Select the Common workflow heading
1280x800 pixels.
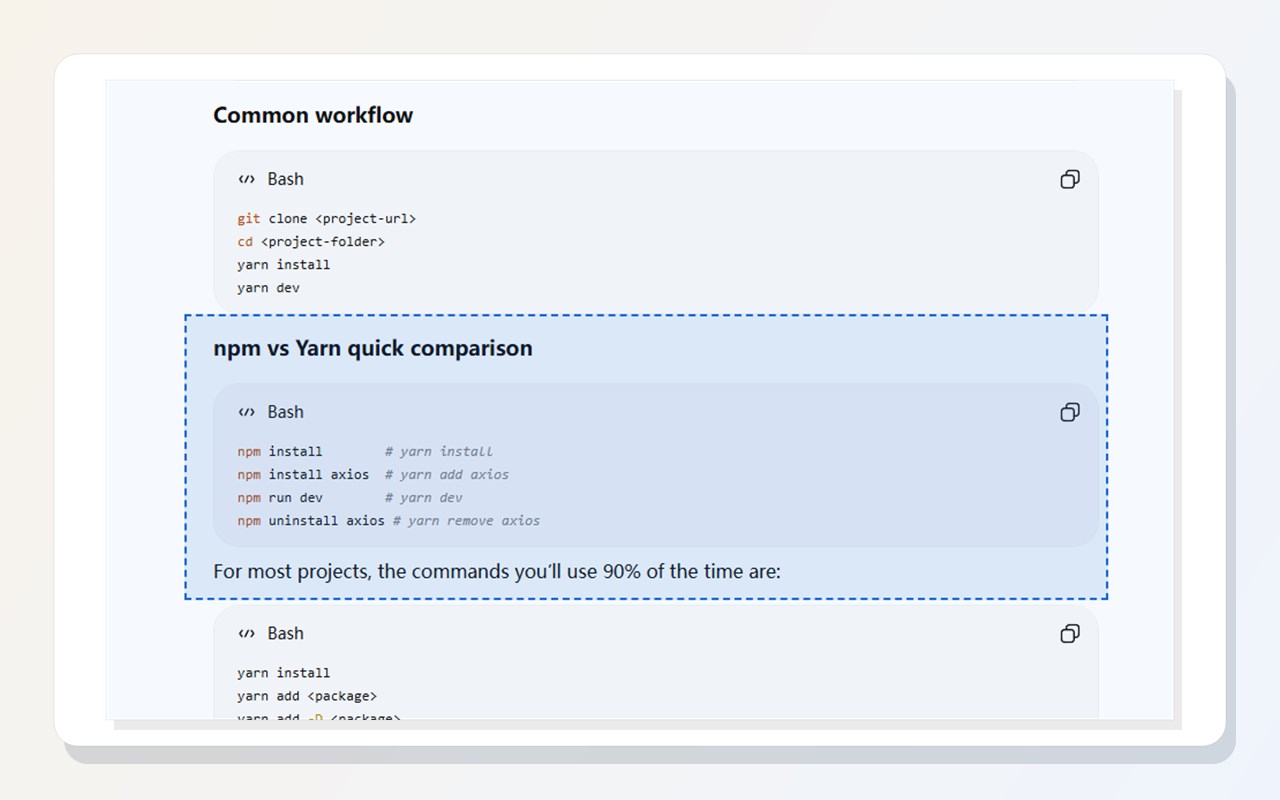tap(313, 115)
